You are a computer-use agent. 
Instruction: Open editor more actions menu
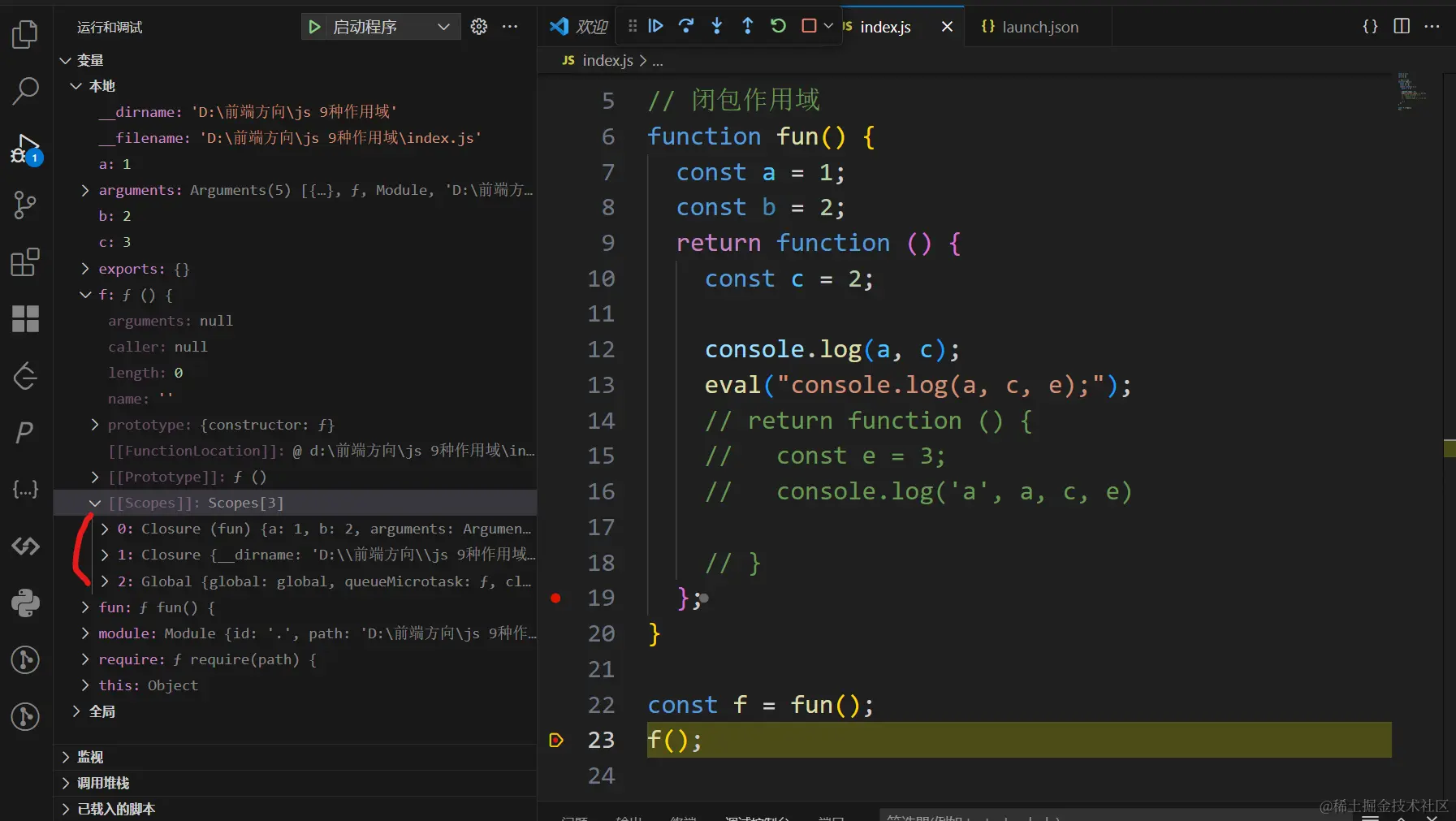pos(1432,26)
